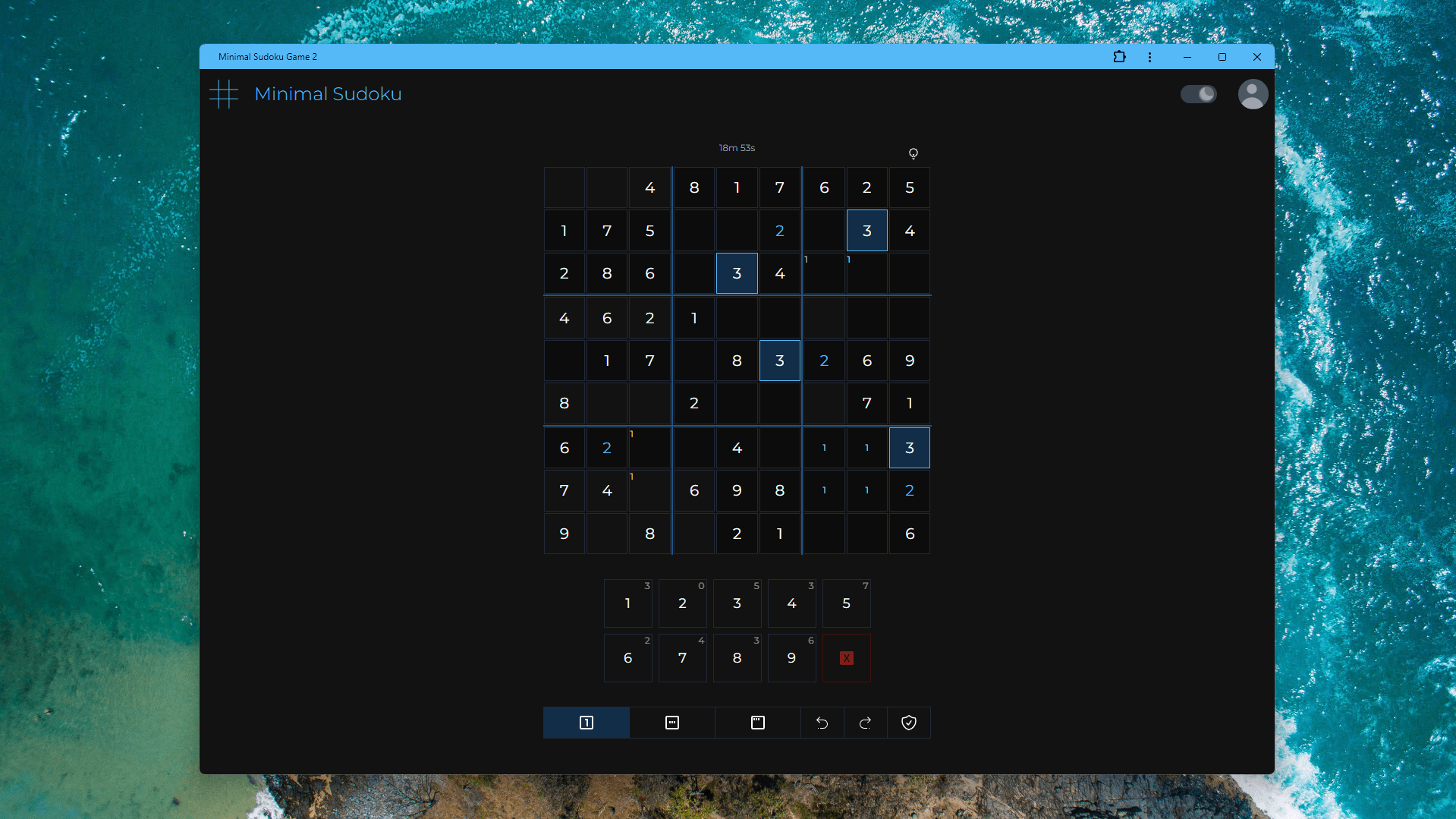Screen dimensions: 1456x819
Task: Select the digit entry mode icon
Action: click(x=586, y=723)
